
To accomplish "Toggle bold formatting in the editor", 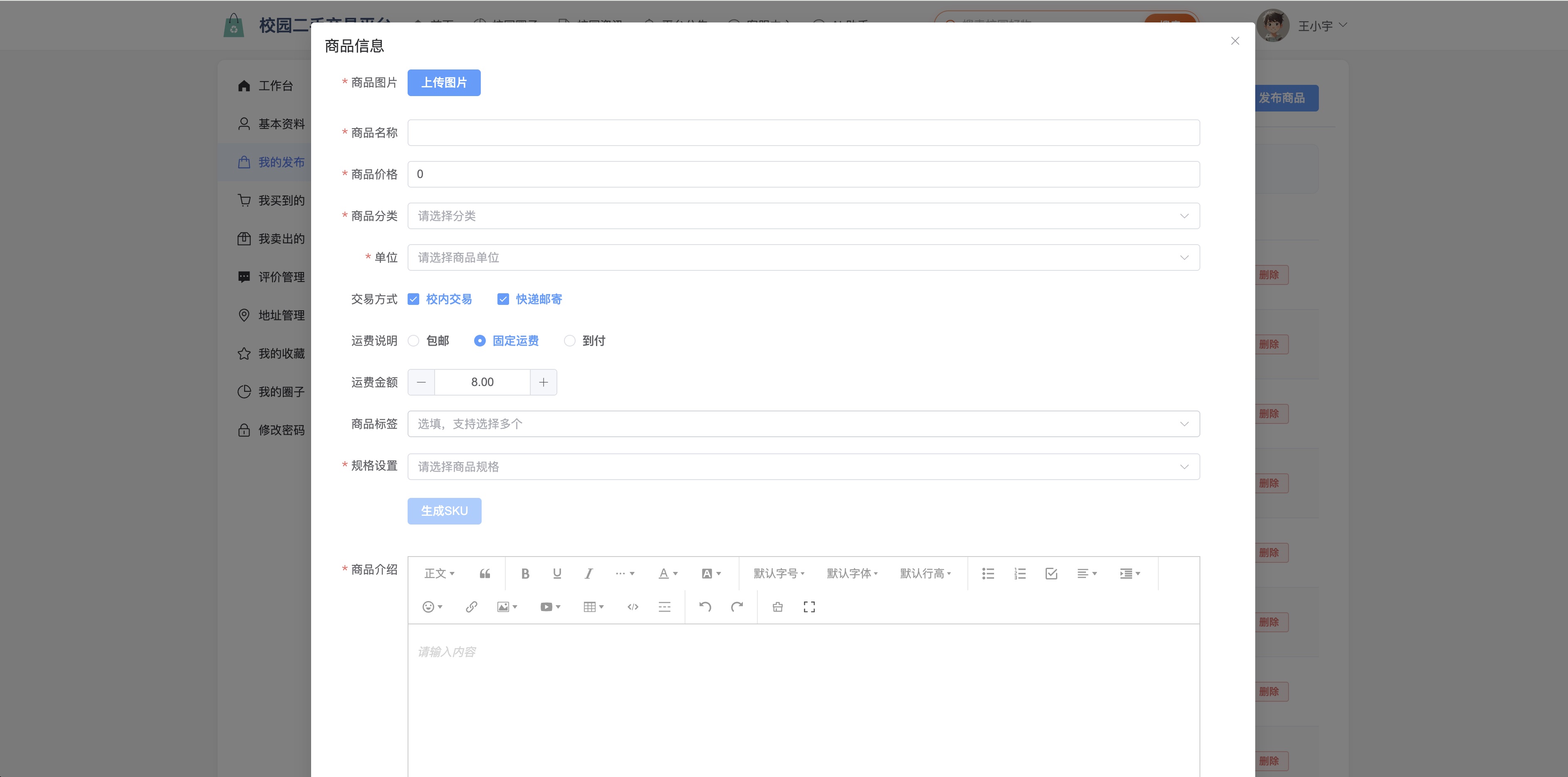I will [x=525, y=574].
